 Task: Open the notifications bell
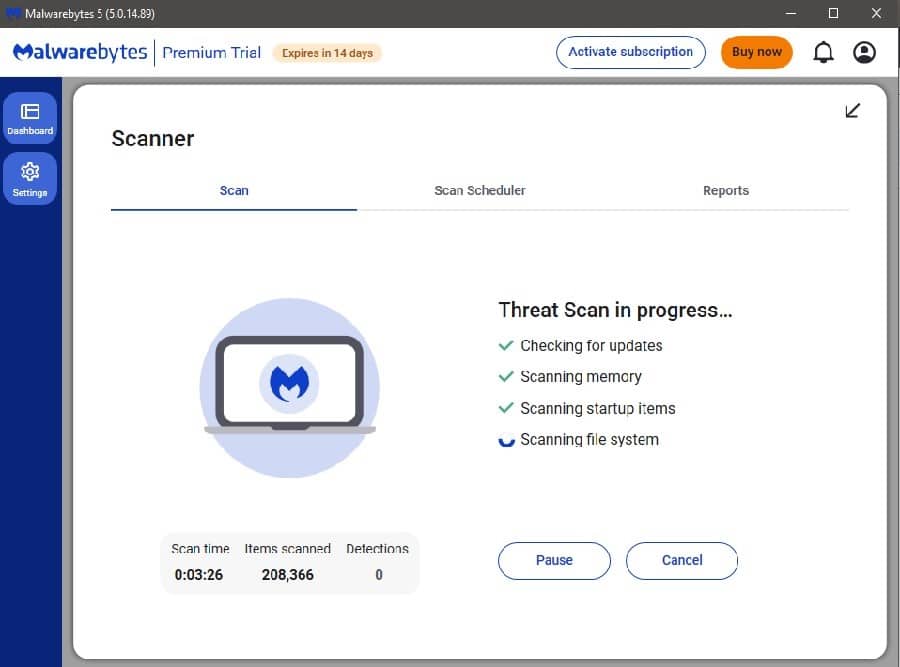pyautogui.click(x=823, y=52)
